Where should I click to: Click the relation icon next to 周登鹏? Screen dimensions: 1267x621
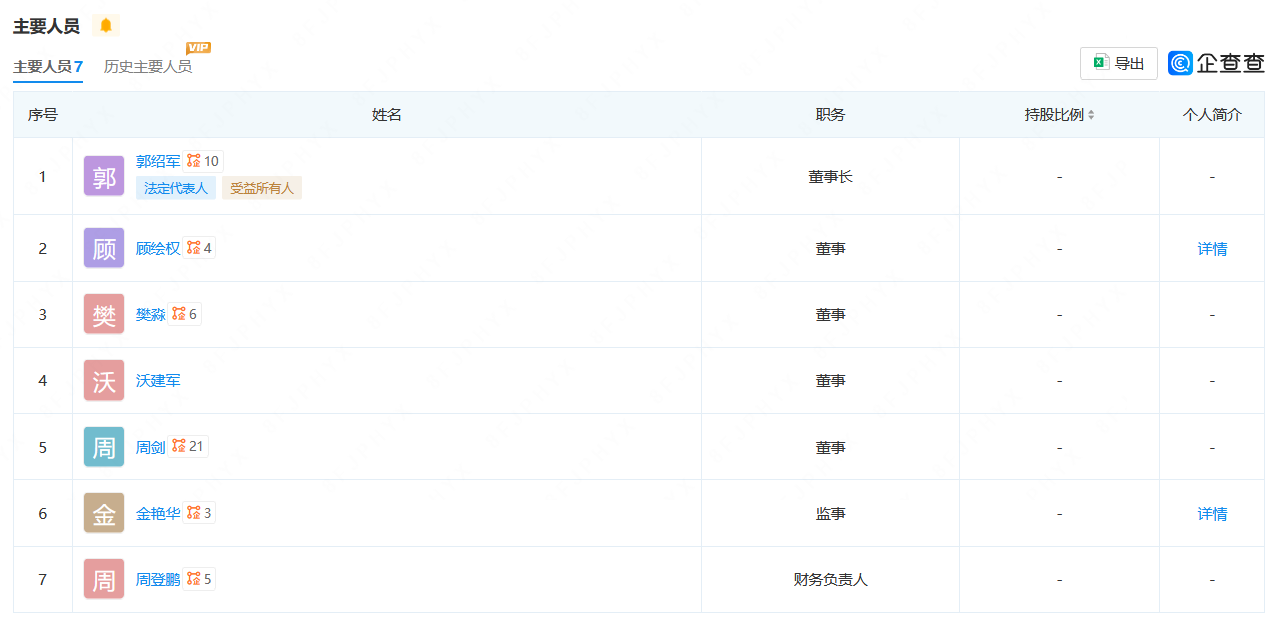point(194,578)
